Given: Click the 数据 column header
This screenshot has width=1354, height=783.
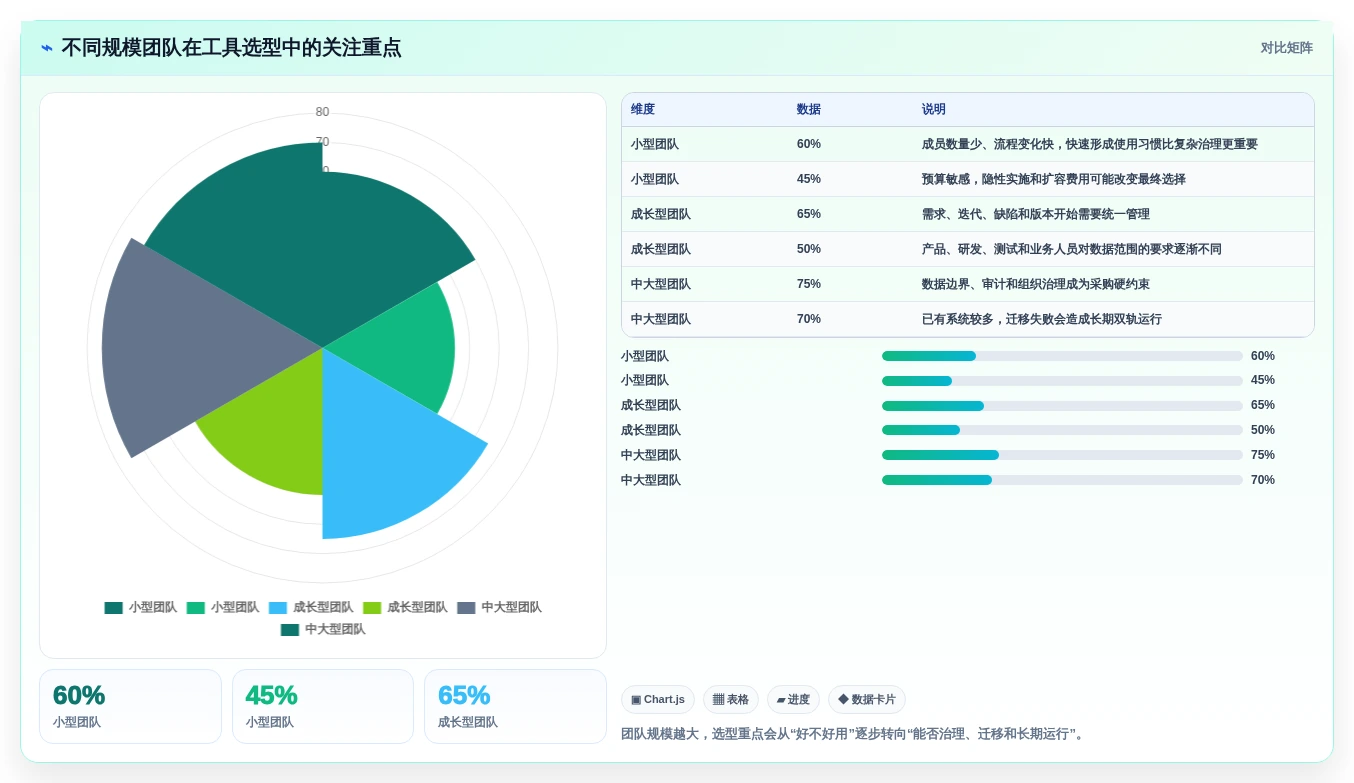Looking at the screenshot, I should [808, 109].
